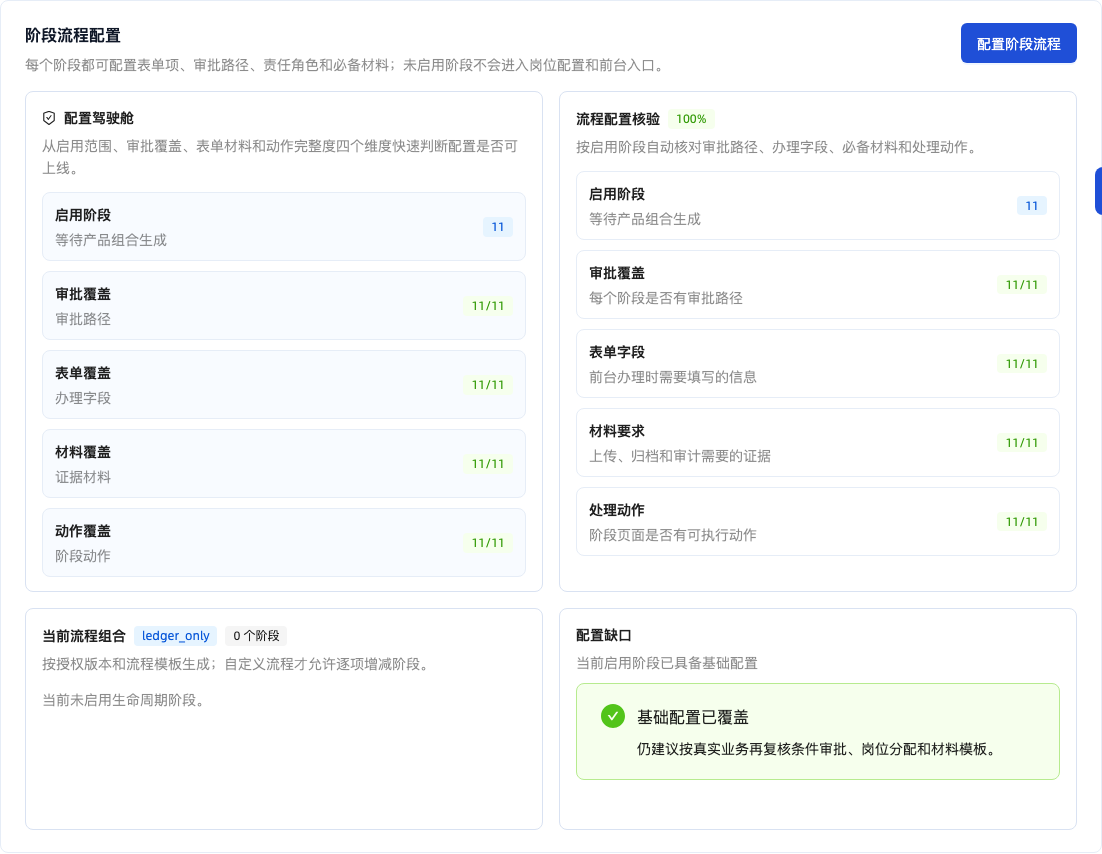Click the 11 badge in 流程配置核验 启用阶段

[1032, 206]
